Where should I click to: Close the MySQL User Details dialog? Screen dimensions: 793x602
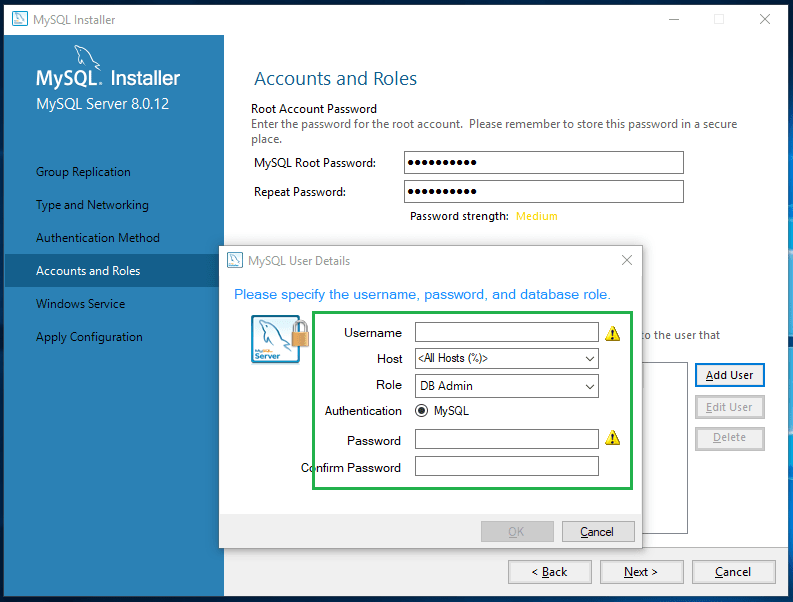click(x=627, y=261)
